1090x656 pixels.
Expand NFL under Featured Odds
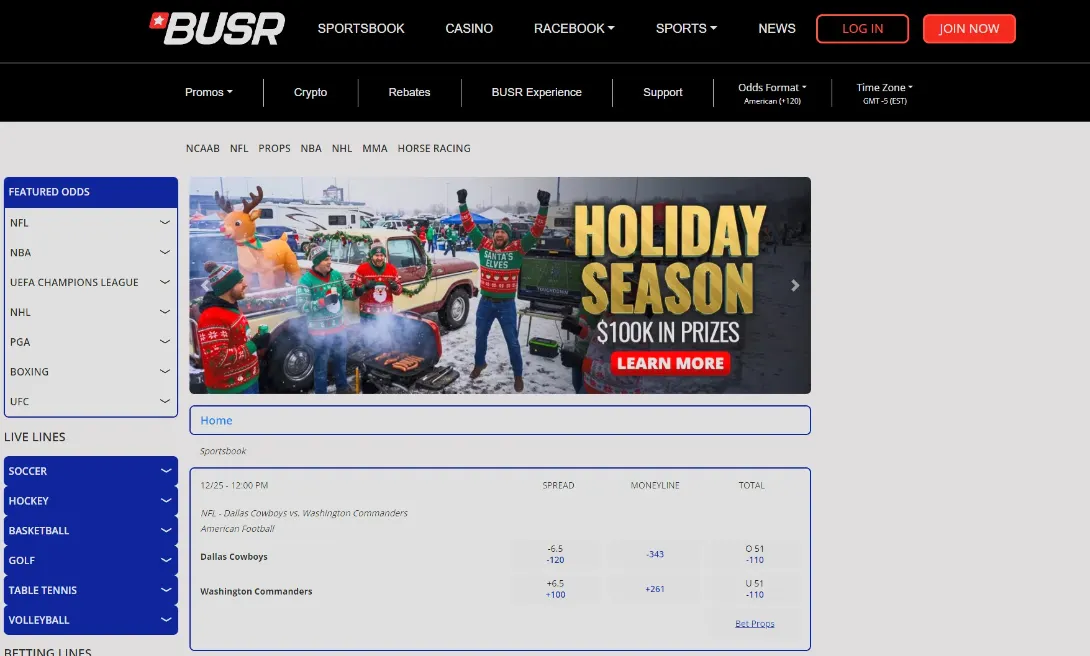tap(90, 222)
